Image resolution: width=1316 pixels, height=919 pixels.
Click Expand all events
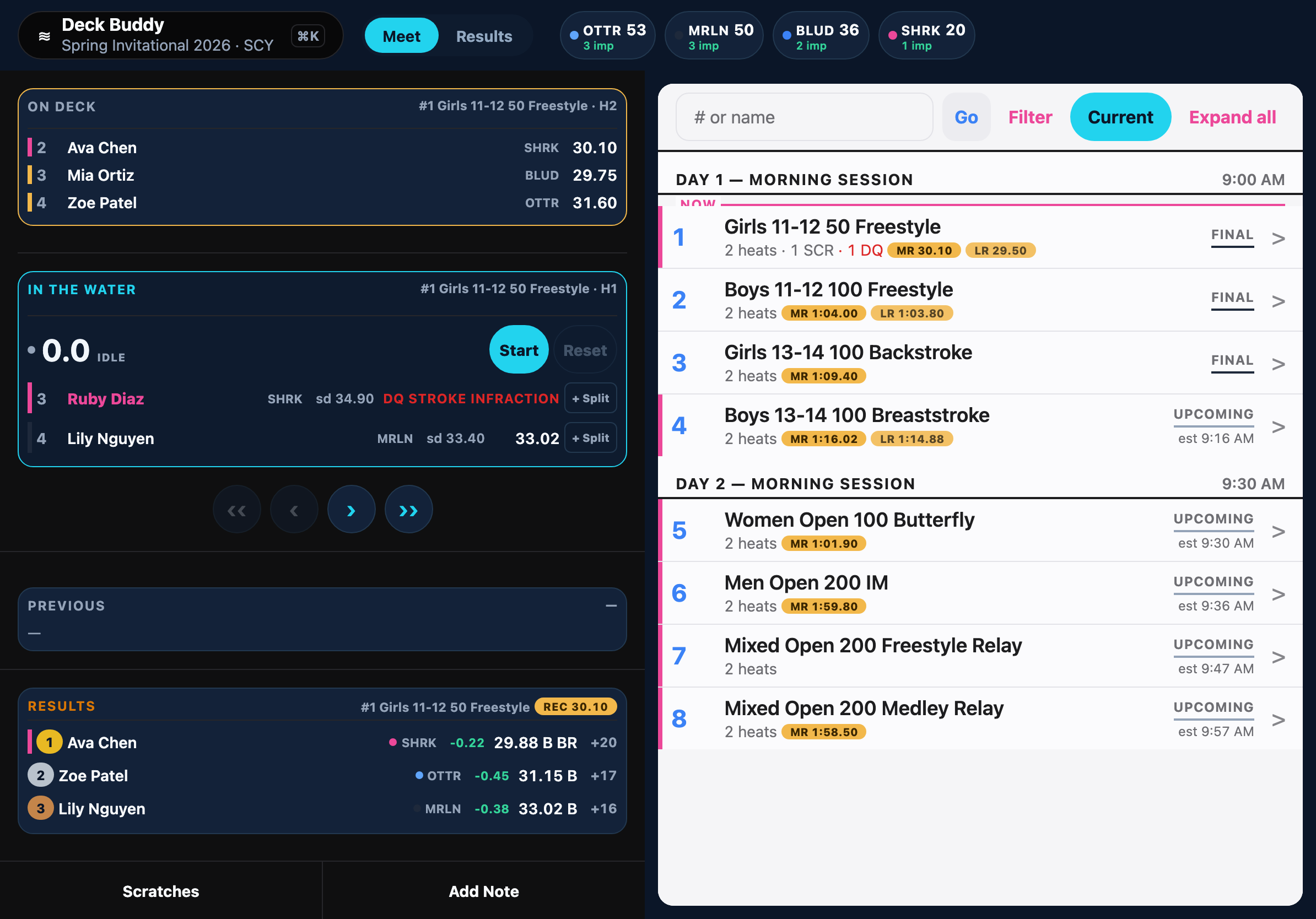[x=1232, y=117]
